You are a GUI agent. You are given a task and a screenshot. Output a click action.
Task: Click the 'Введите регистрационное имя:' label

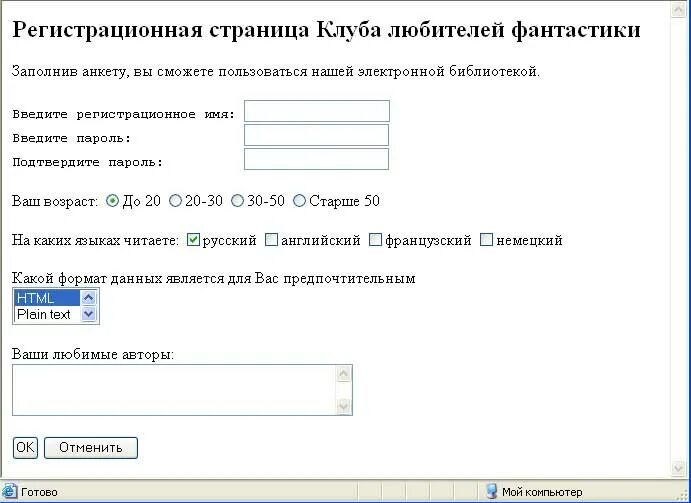click(x=124, y=115)
